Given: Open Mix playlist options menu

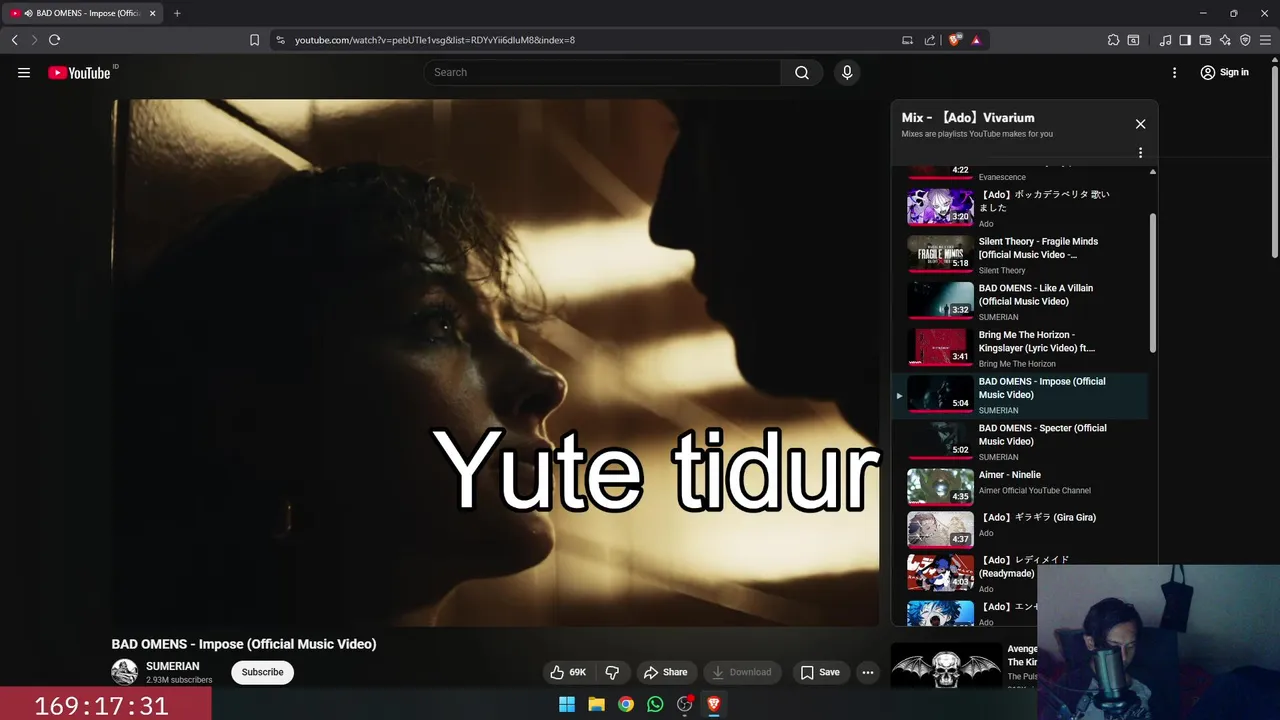Looking at the screenshot, I should [1140, 153].
